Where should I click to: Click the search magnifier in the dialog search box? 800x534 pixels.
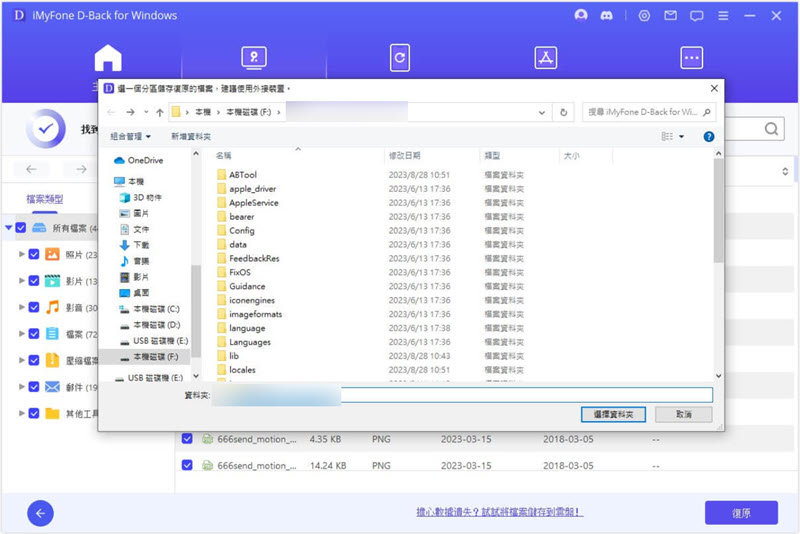pyautogui.click(x=707, y=112)
